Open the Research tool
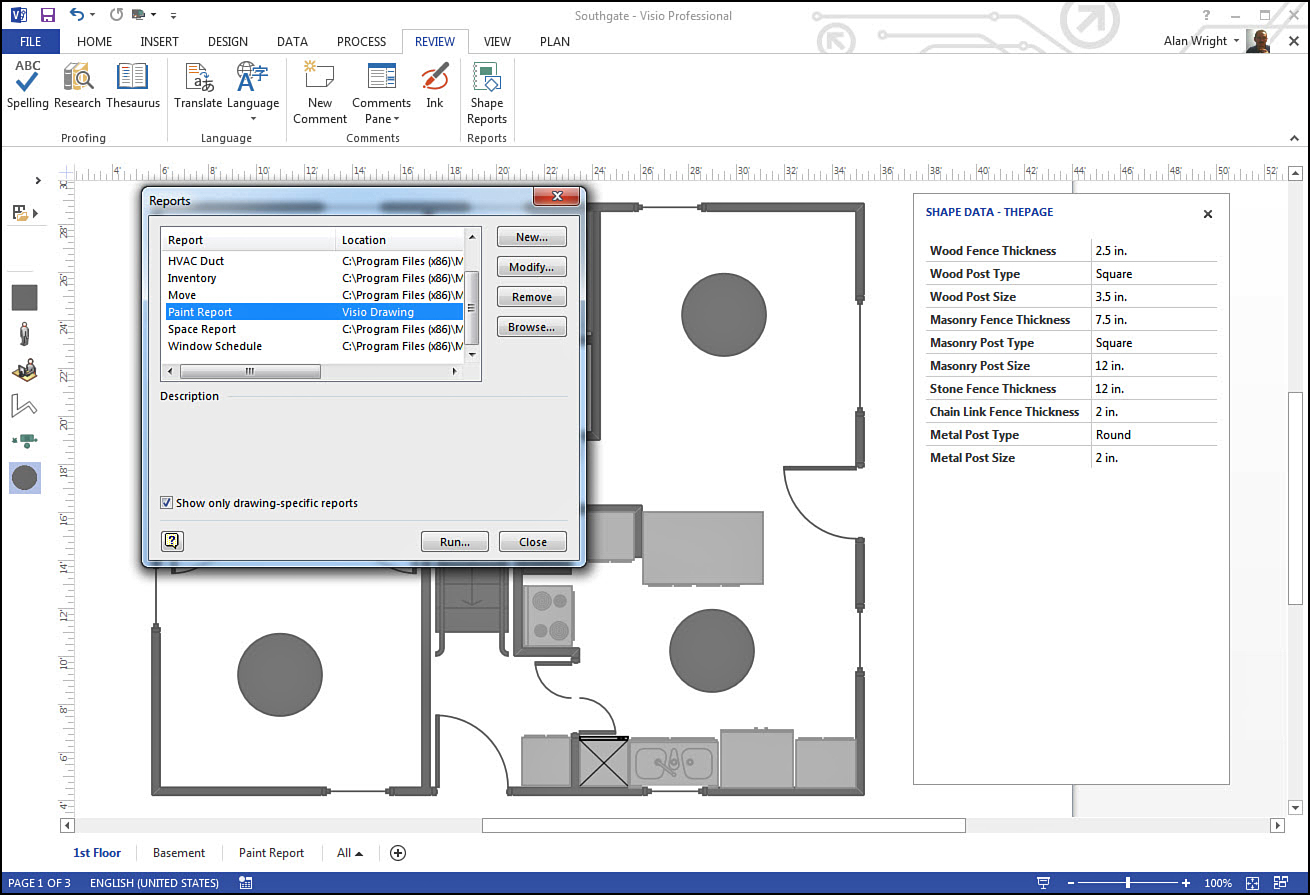 click(x=77, y=85)
